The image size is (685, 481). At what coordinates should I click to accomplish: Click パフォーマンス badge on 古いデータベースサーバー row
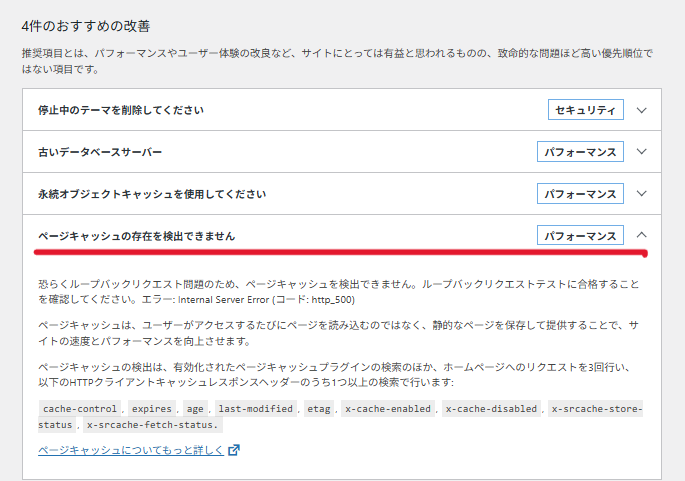(x=580, y=152)
